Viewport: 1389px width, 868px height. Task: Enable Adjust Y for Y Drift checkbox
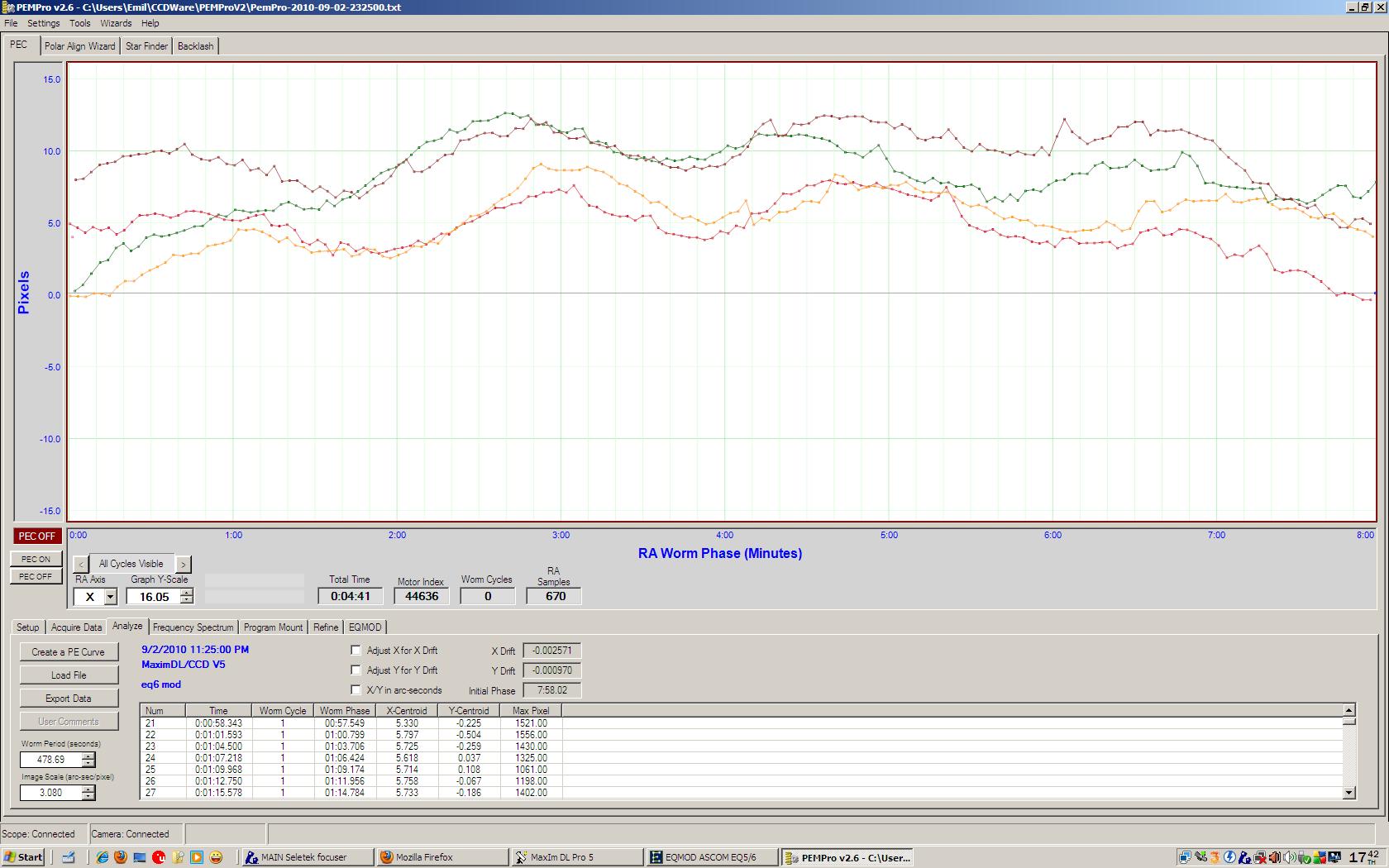coord(356,670)
